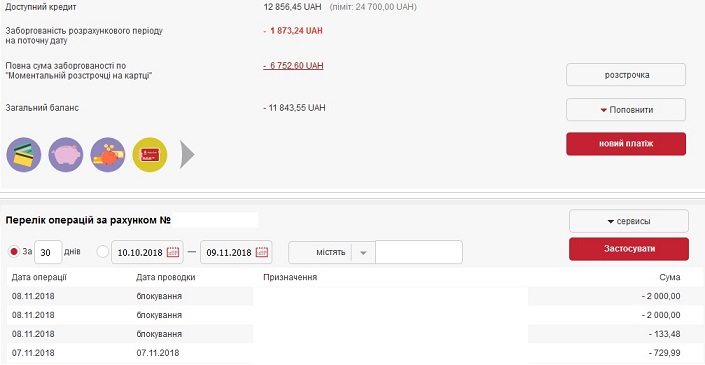Open the pink piggy bank icon
Screen dimensions: 705x365
tap(66, 155)
